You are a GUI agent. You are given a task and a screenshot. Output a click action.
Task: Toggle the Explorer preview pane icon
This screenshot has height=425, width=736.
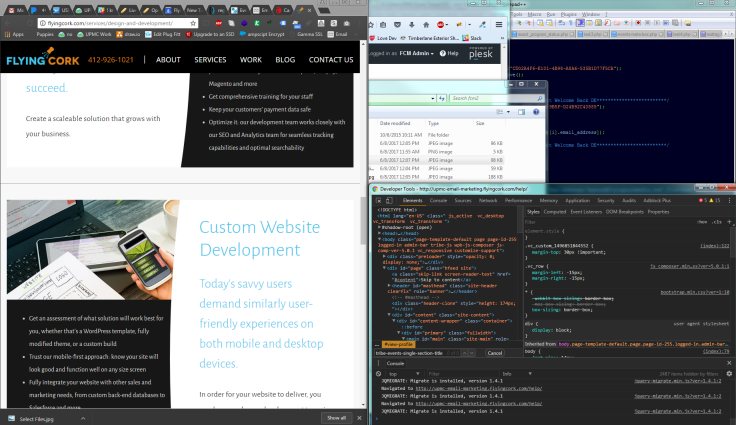coord(521,112)
